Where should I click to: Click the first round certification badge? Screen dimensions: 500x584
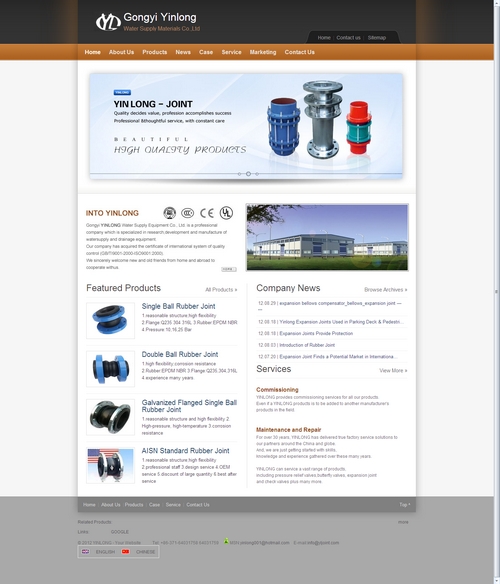[x=170, y=213]
